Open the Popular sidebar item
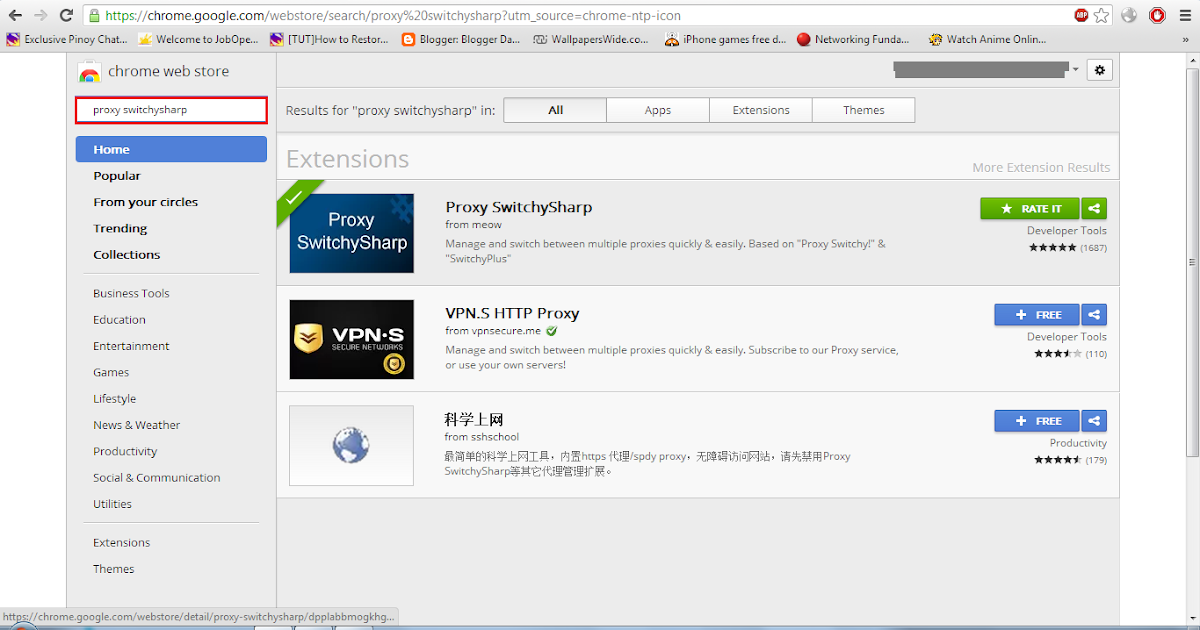Viewport: 1200px width, 630px height. pos(117,176)
